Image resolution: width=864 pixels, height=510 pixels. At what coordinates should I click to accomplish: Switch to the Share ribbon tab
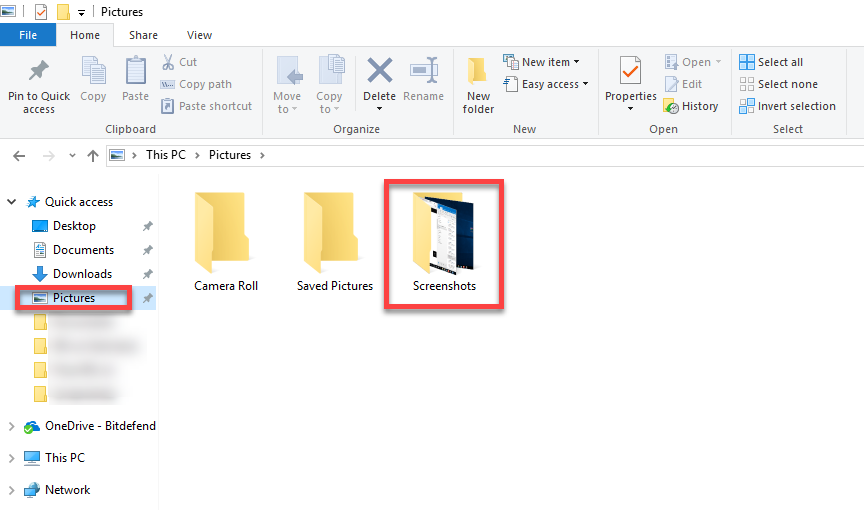click(143, 35)
